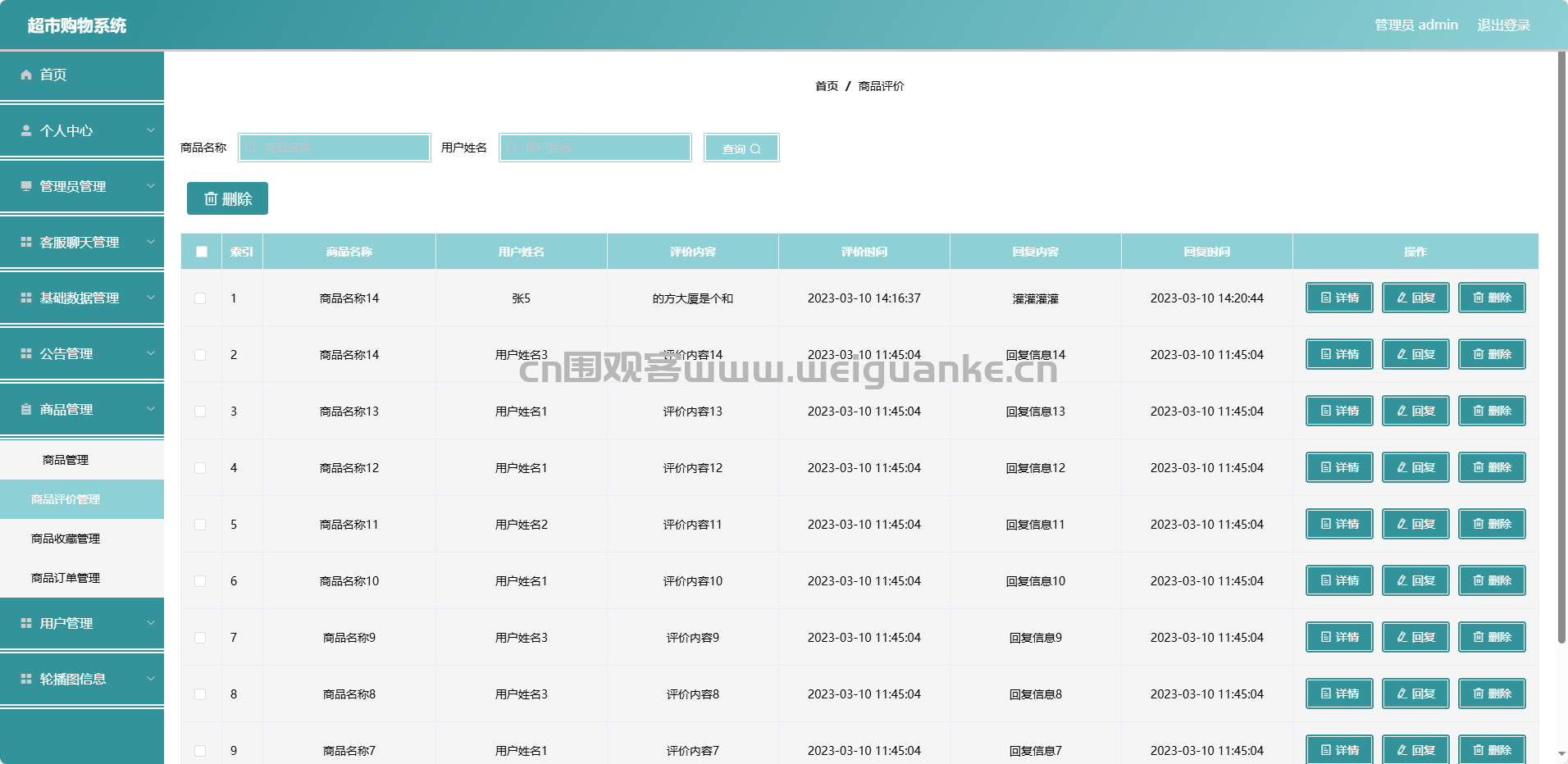
Task: Open 详情 for row 2 商品名称14
Action: tap(1339, 354)
